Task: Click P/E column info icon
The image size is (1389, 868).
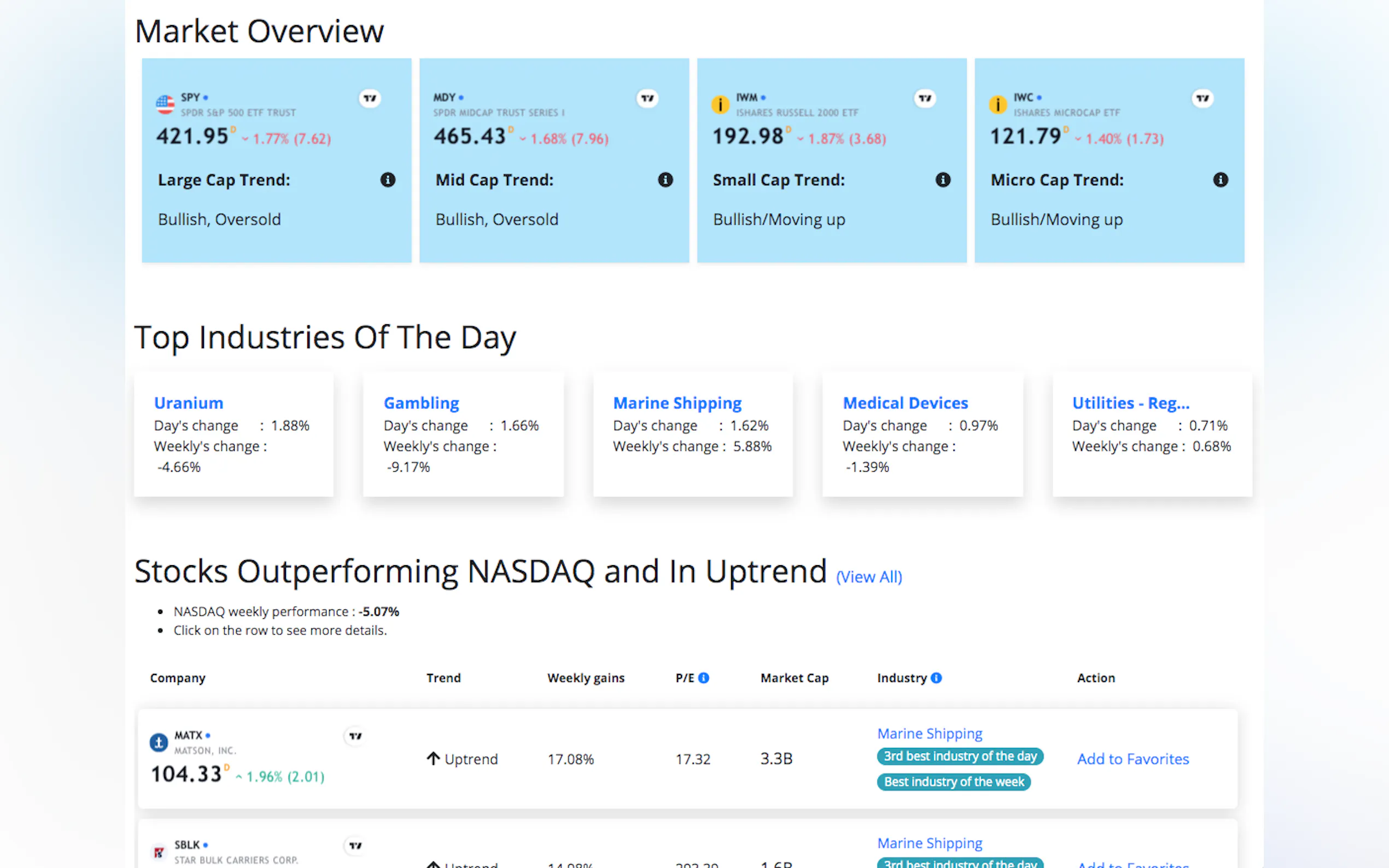Action: coord(703,678)
